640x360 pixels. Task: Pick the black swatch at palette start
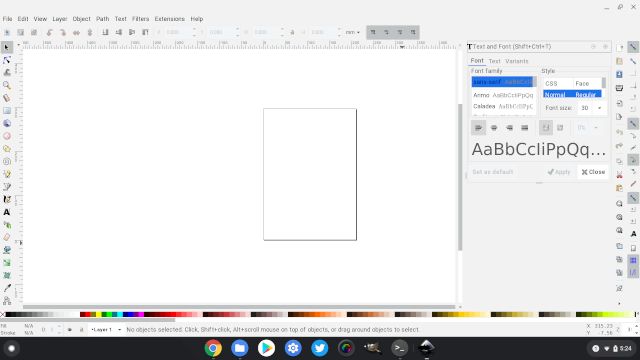coord(8,314)
